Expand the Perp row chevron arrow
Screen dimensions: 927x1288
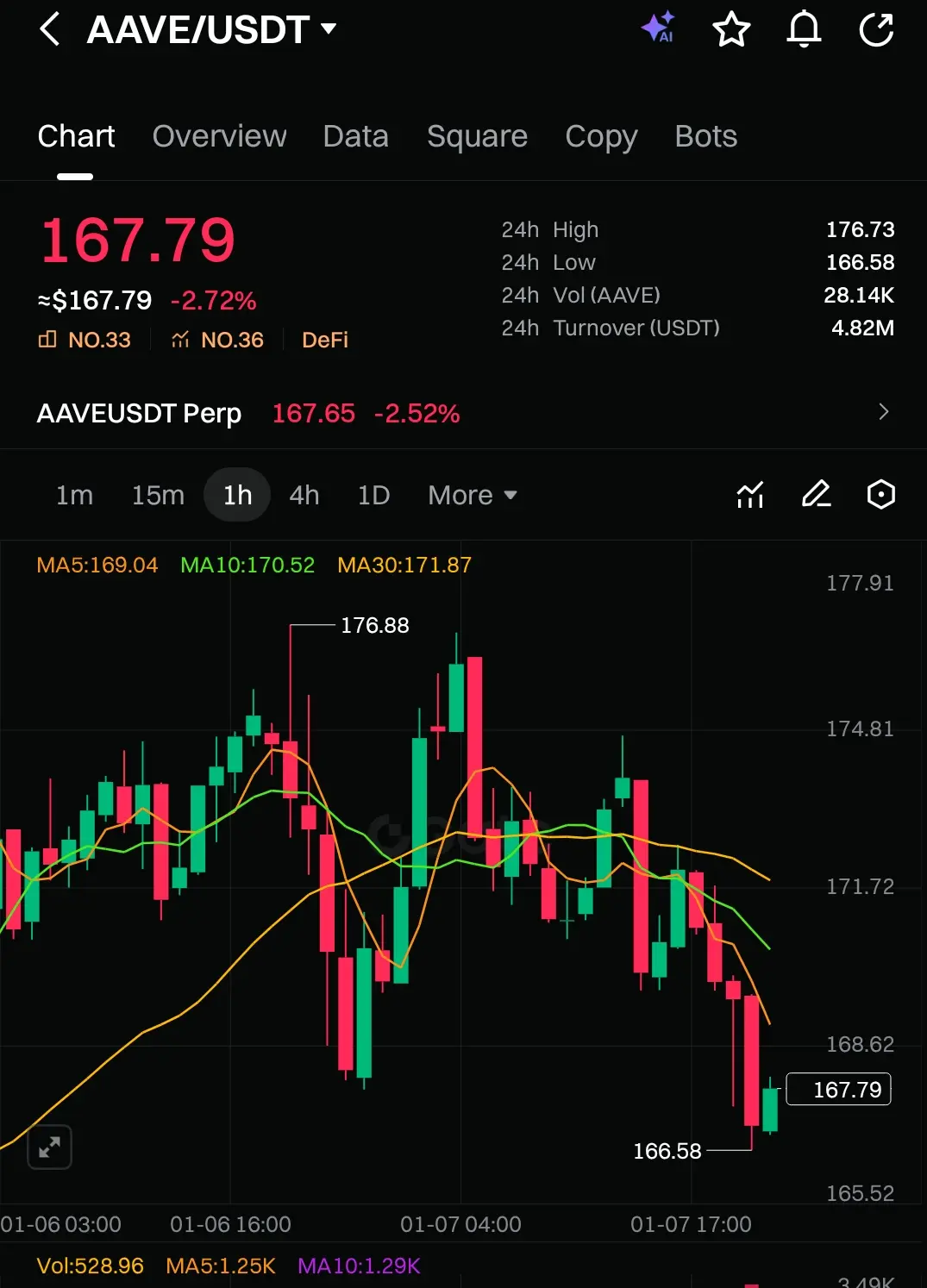883,412
